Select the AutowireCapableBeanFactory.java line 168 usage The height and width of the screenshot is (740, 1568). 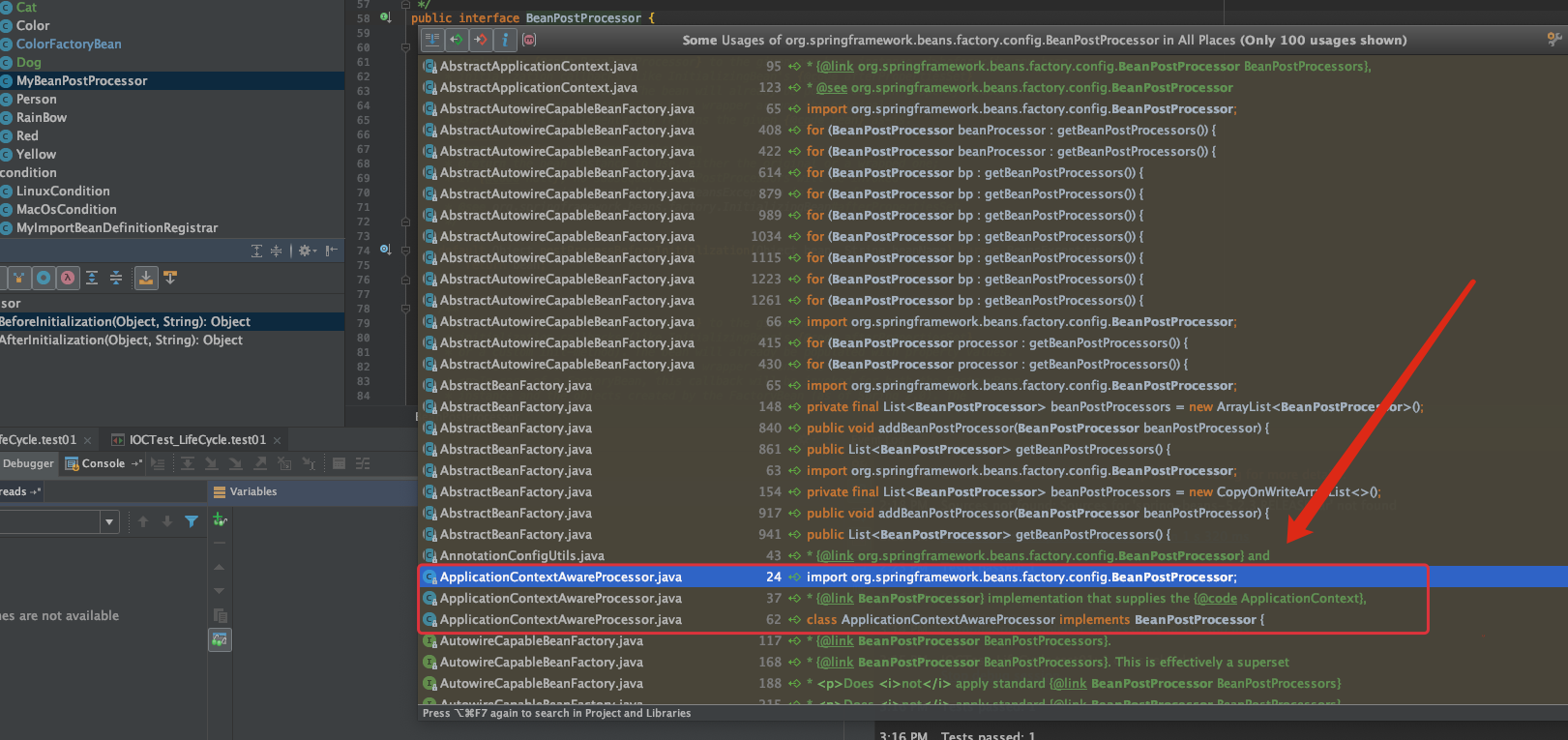click(993, 662)
